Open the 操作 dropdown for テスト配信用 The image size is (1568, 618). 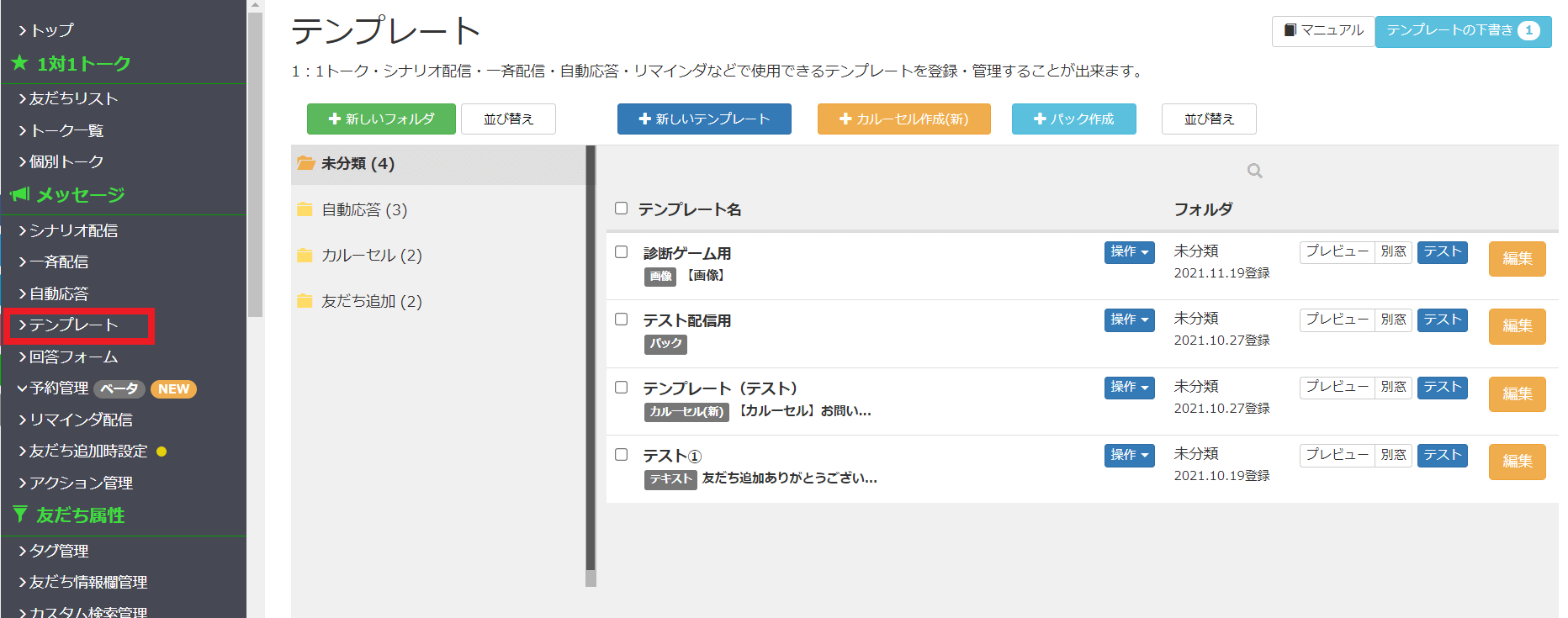click(x=1129, y=320)
